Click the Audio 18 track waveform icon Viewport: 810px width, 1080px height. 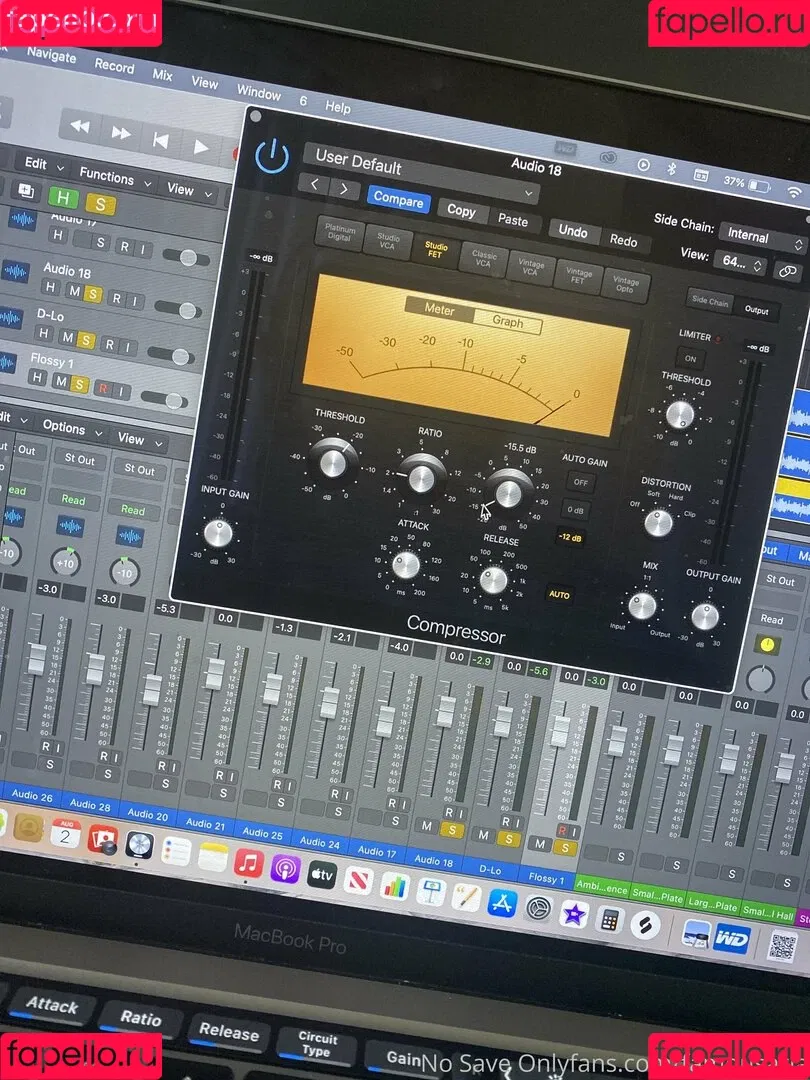tap(15, 271)
